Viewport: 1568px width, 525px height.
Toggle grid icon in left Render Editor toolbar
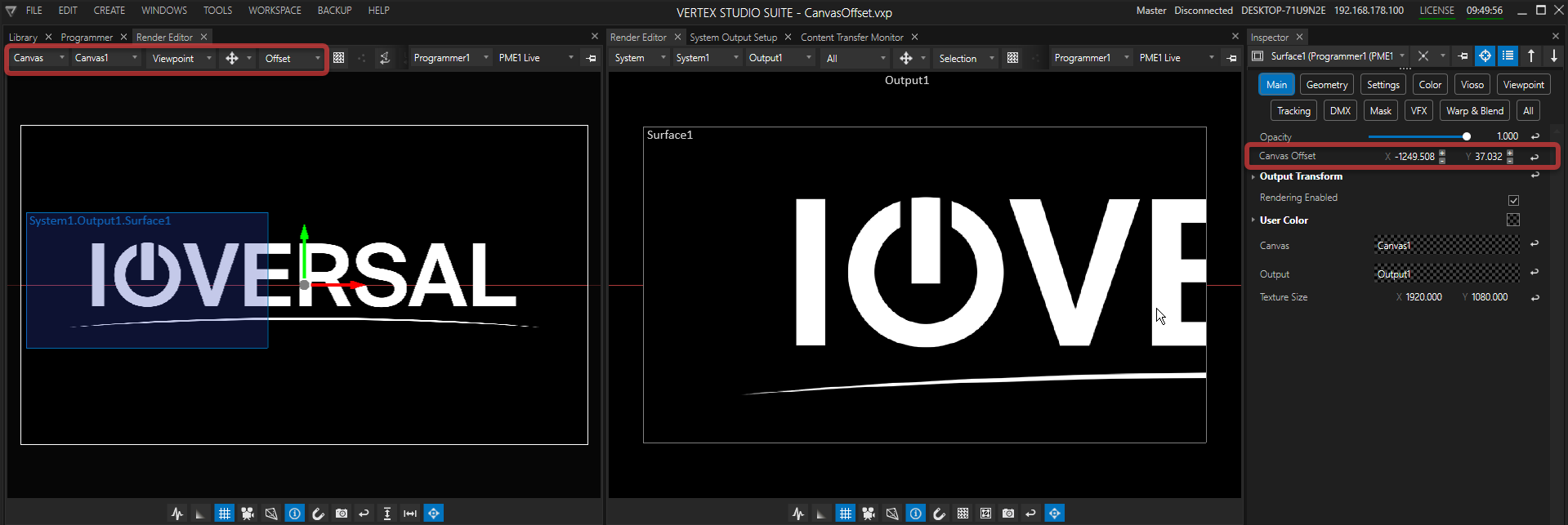(224, 514)
